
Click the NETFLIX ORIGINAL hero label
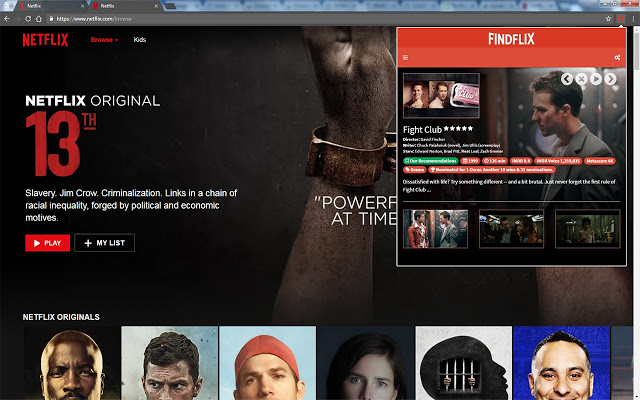93,101
